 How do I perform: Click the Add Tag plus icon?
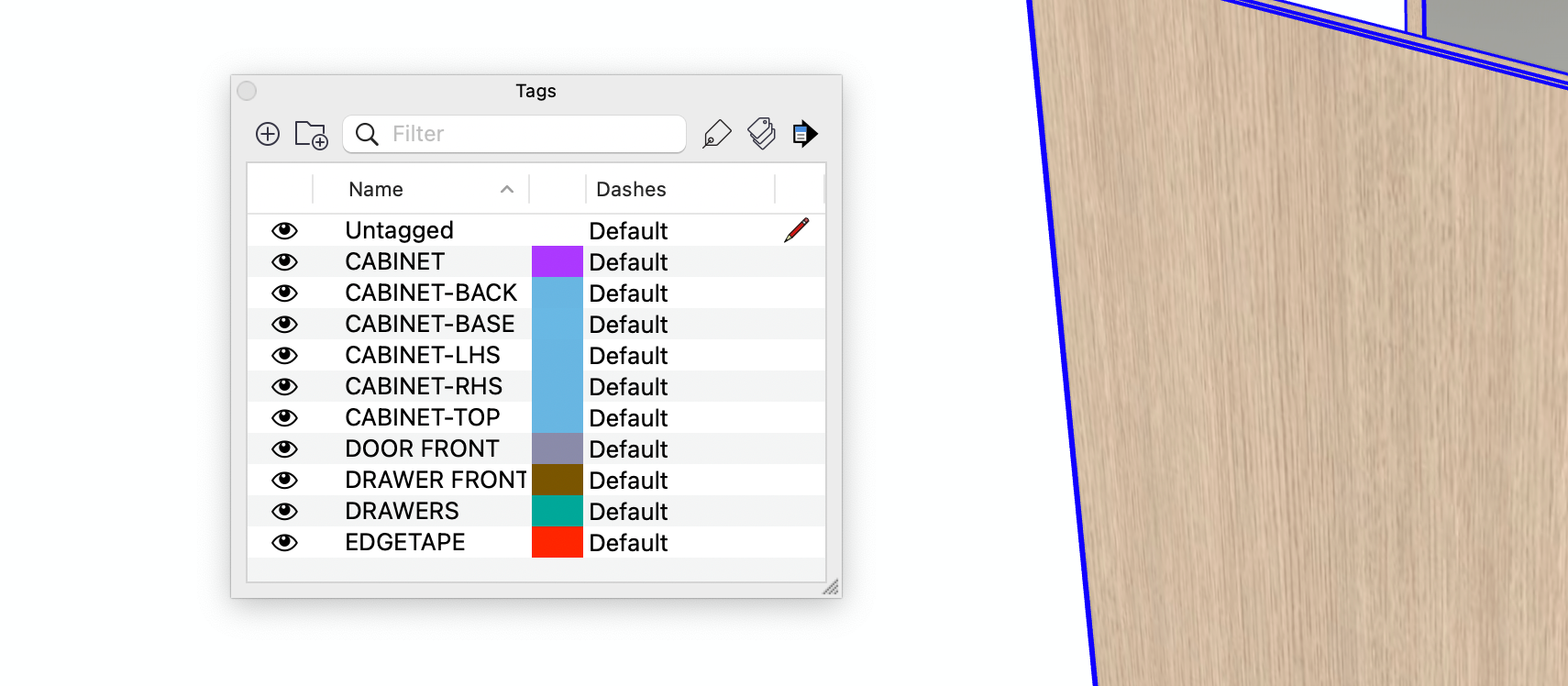point(268,134)
